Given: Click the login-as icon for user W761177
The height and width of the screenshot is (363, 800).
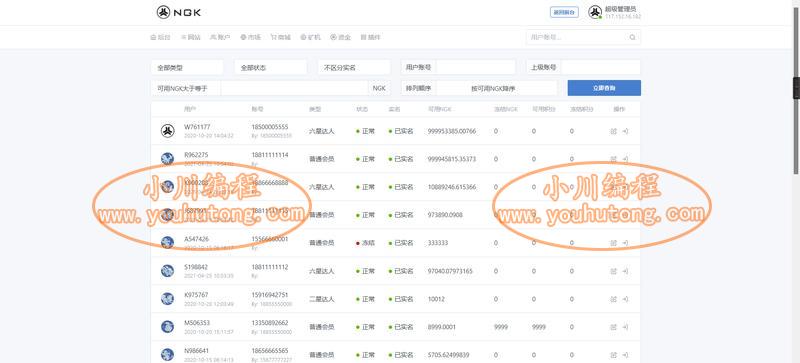Looking at the screenshot, I should [x=625, y=131].
